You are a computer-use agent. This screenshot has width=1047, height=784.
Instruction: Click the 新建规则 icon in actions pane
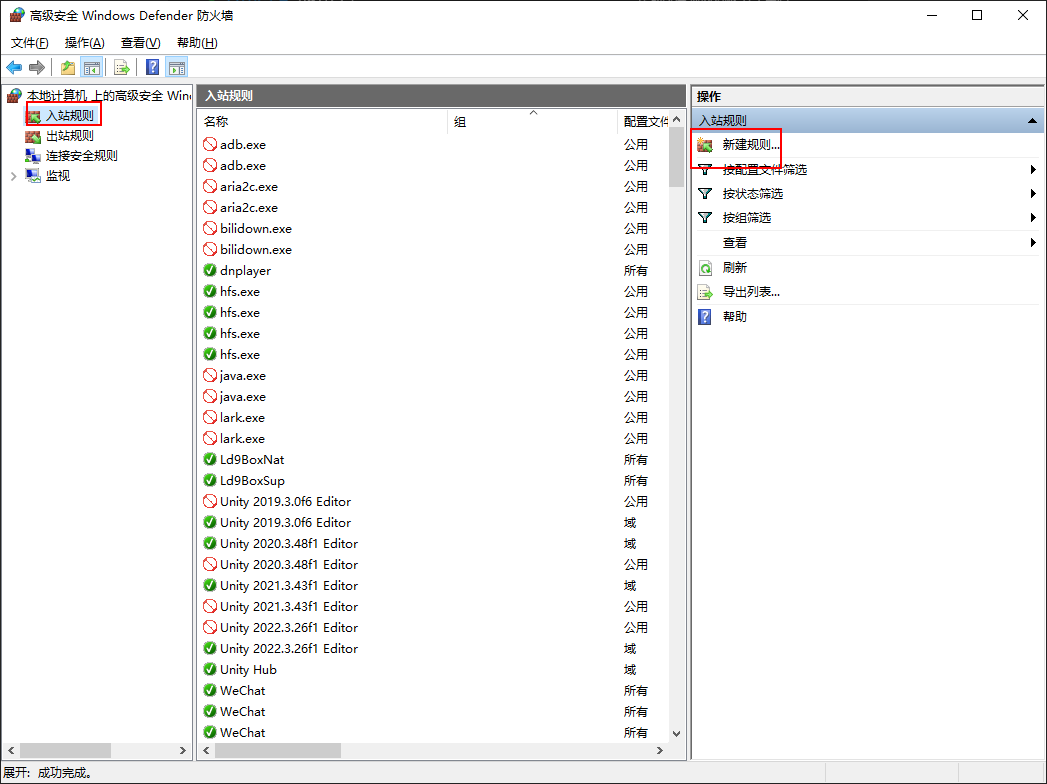pos(705,145)
